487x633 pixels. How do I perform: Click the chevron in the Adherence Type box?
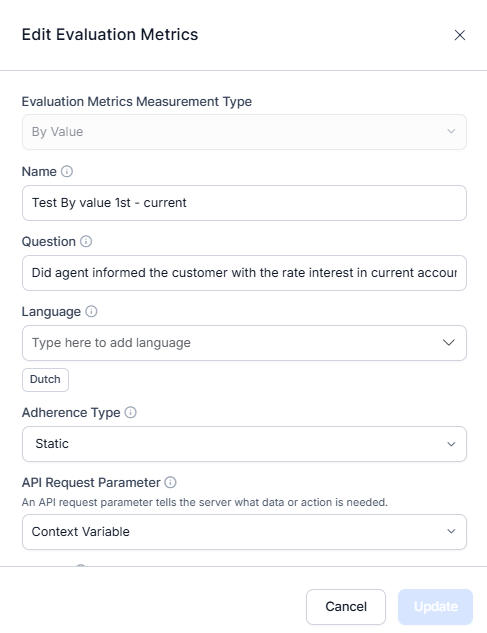(451, 444)
